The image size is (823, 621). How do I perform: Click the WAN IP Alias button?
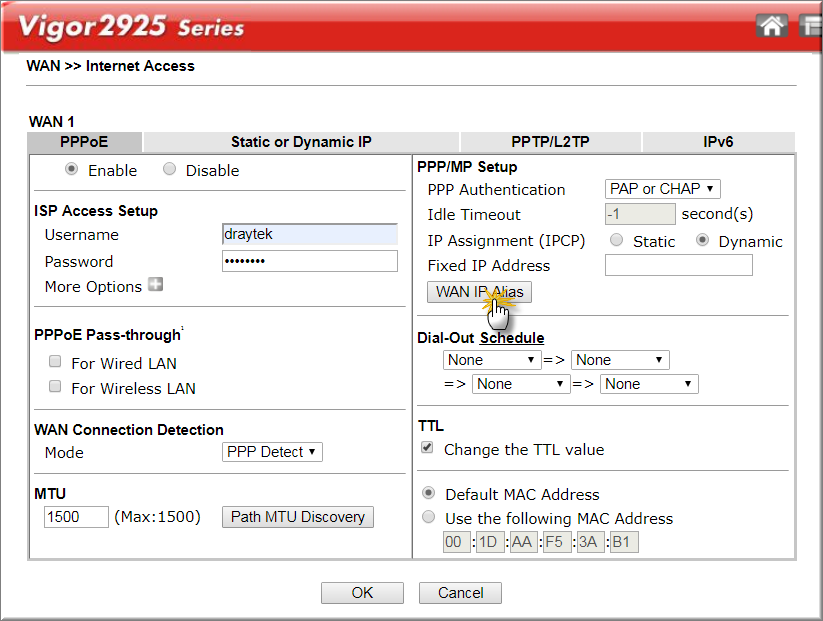(x=479, y=292)
